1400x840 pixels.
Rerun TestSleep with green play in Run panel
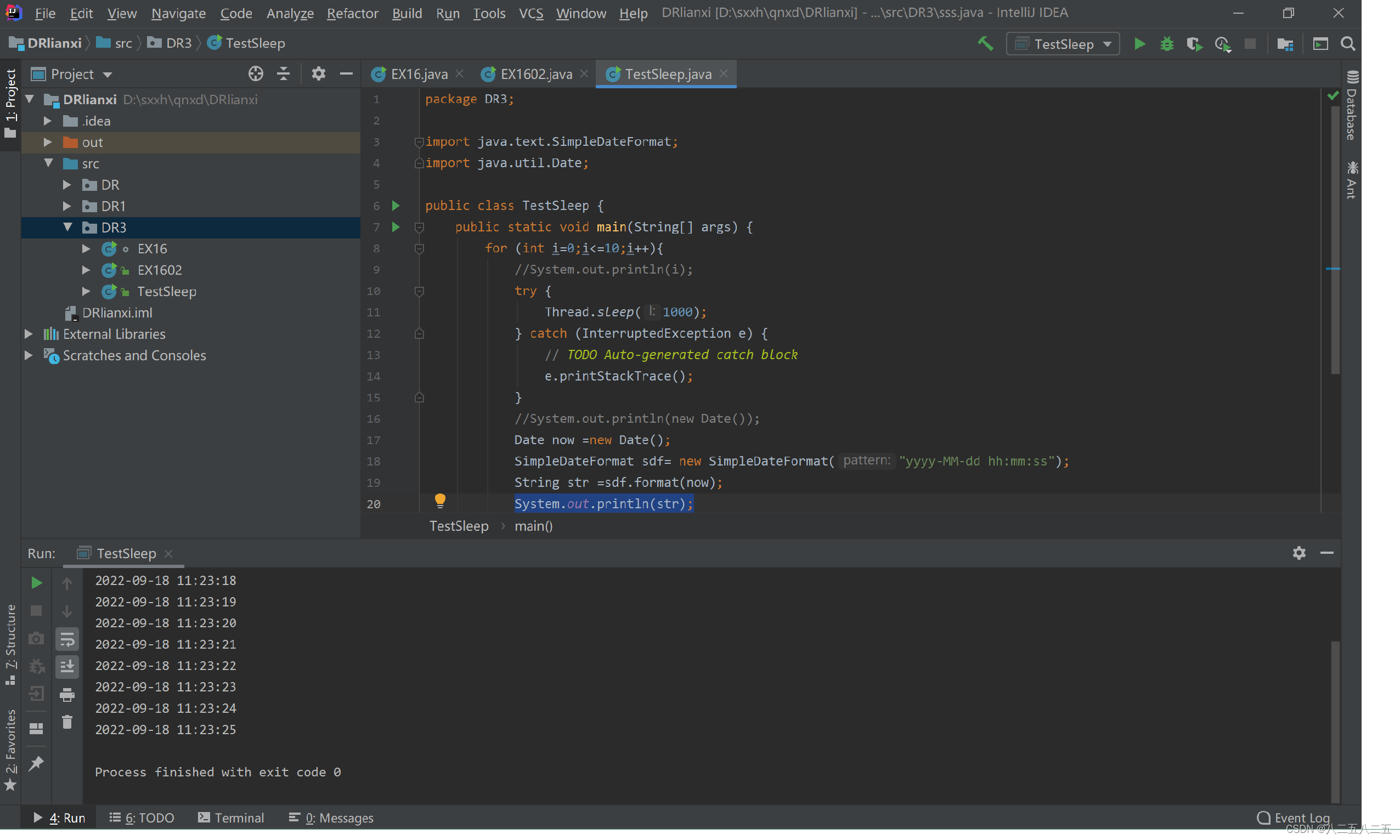(x=36, y=582)
